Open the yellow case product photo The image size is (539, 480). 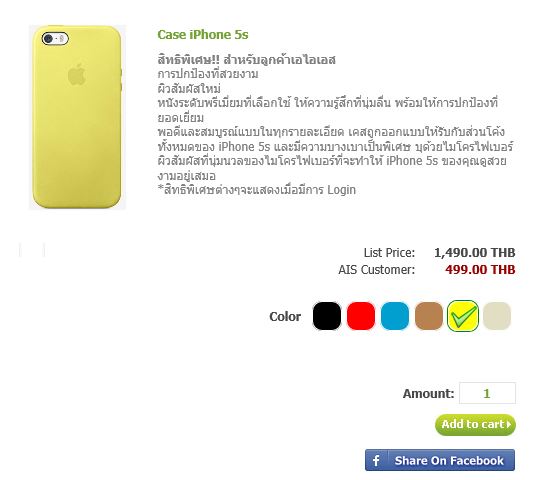[77, 117]
